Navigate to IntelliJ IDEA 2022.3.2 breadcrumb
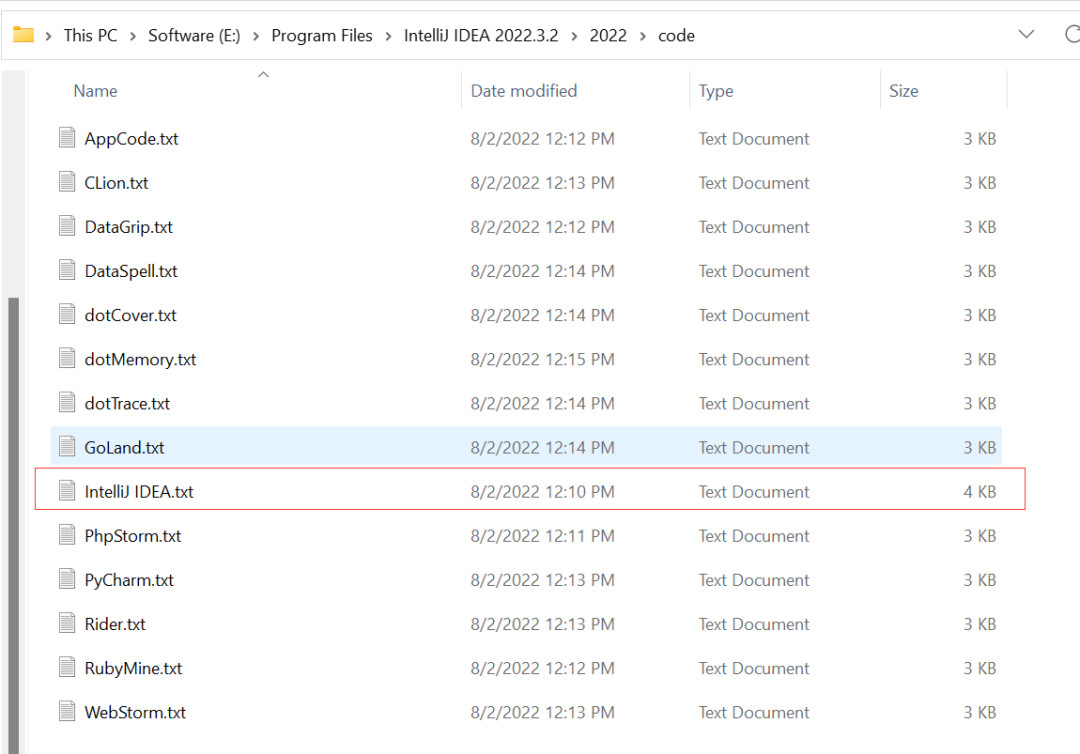Image resolution: width=1080 pixels, height=754 pixels. click(481, 35)
